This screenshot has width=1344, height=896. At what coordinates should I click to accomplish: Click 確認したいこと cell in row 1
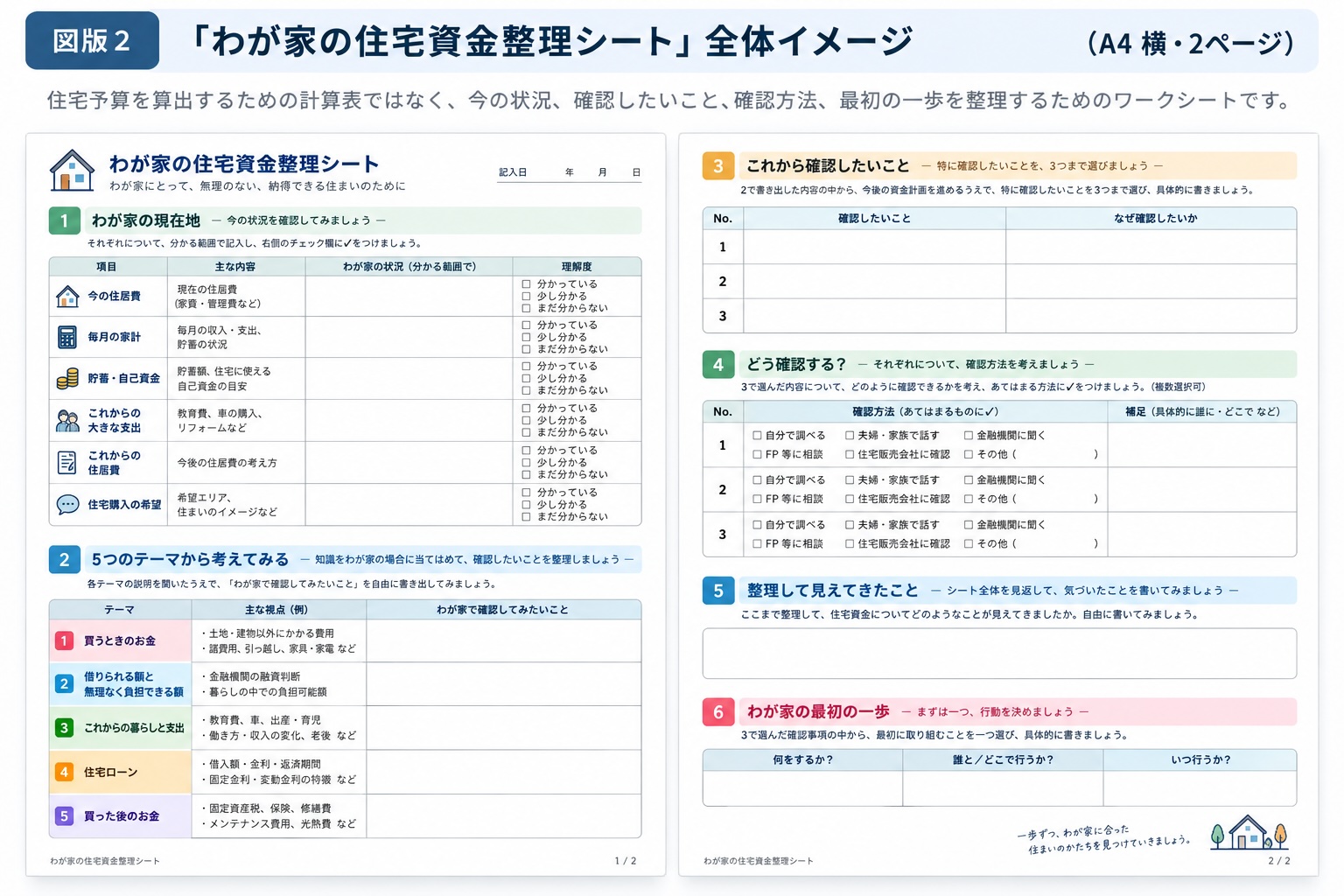point(874,247)
